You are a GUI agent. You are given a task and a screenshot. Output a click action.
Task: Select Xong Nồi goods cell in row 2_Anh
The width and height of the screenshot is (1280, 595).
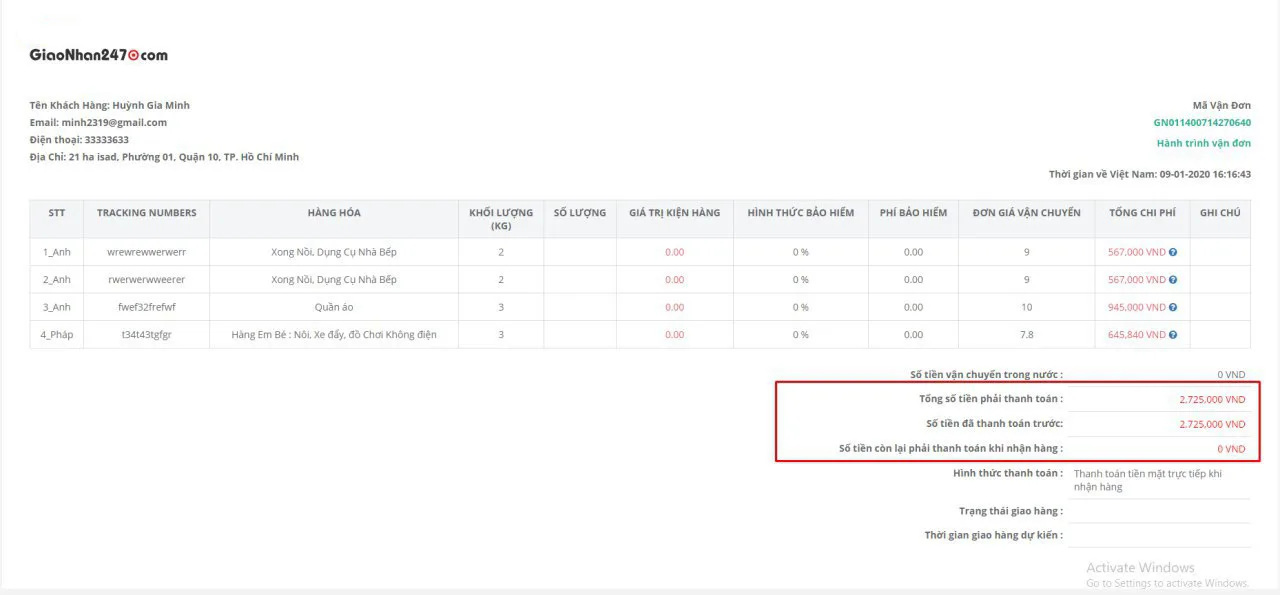(334, 280)
